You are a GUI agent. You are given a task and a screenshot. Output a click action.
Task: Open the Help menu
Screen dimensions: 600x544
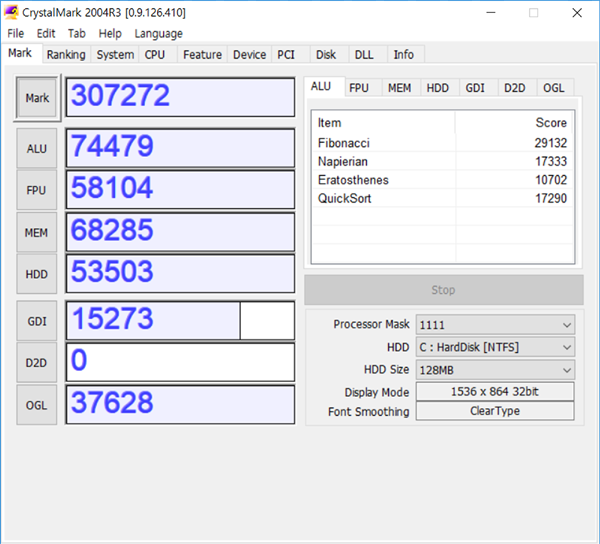coord(110,34)
